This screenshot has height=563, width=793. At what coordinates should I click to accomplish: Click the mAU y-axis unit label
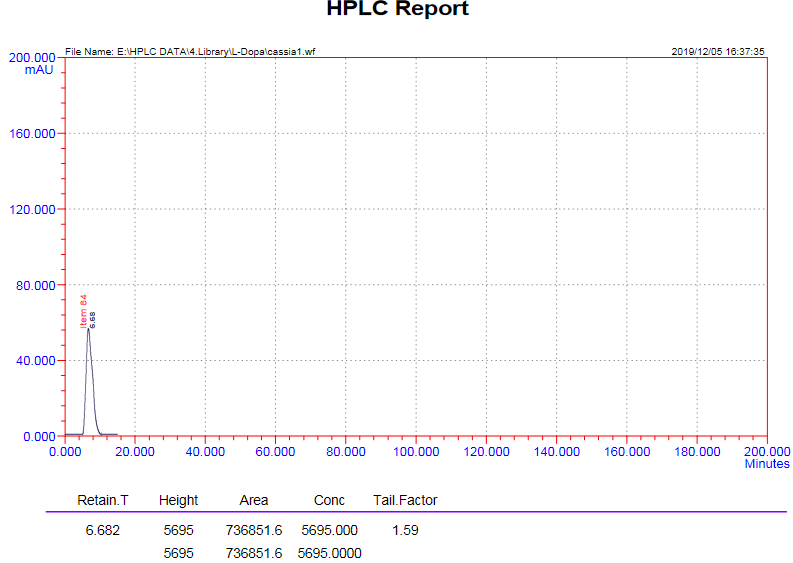coord(39,71)
